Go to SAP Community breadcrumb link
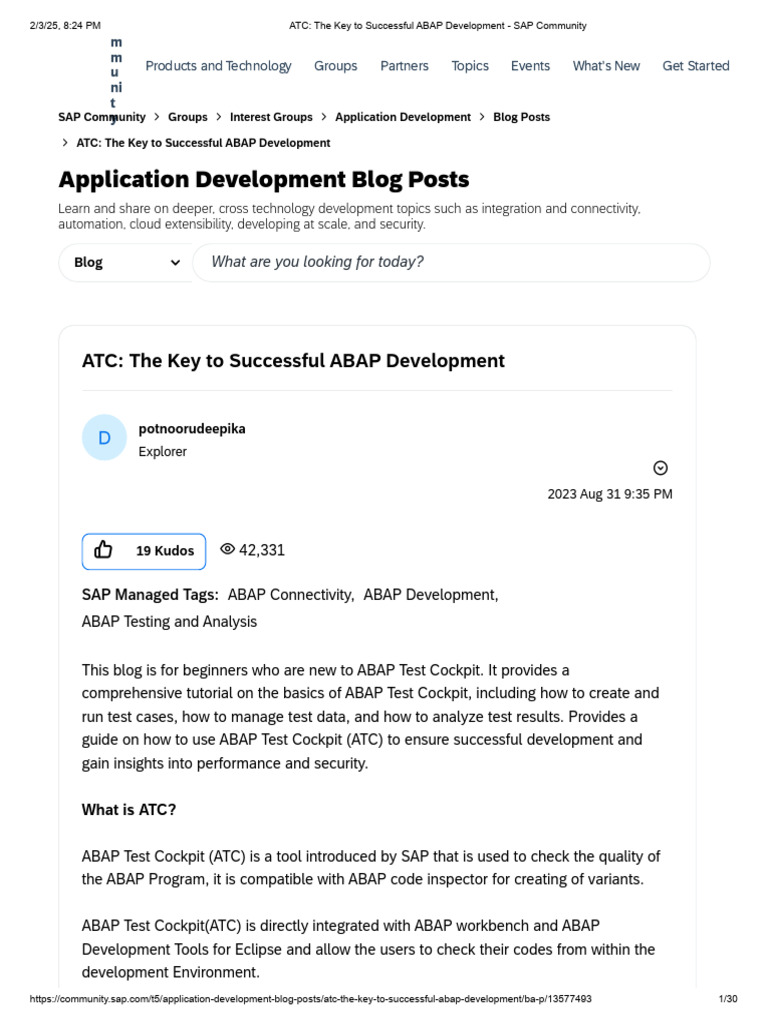This screenshot has width=768, height=1024. pos(102,117)
